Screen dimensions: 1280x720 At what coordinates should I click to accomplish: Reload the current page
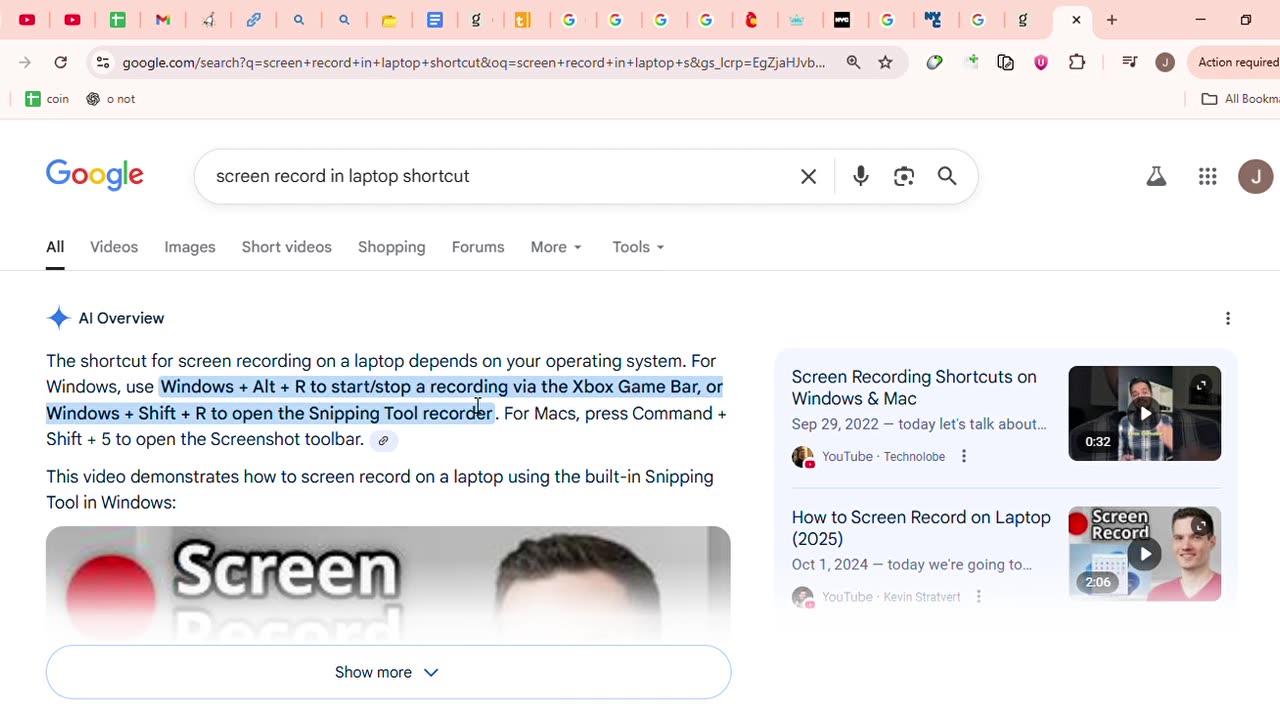61,62
